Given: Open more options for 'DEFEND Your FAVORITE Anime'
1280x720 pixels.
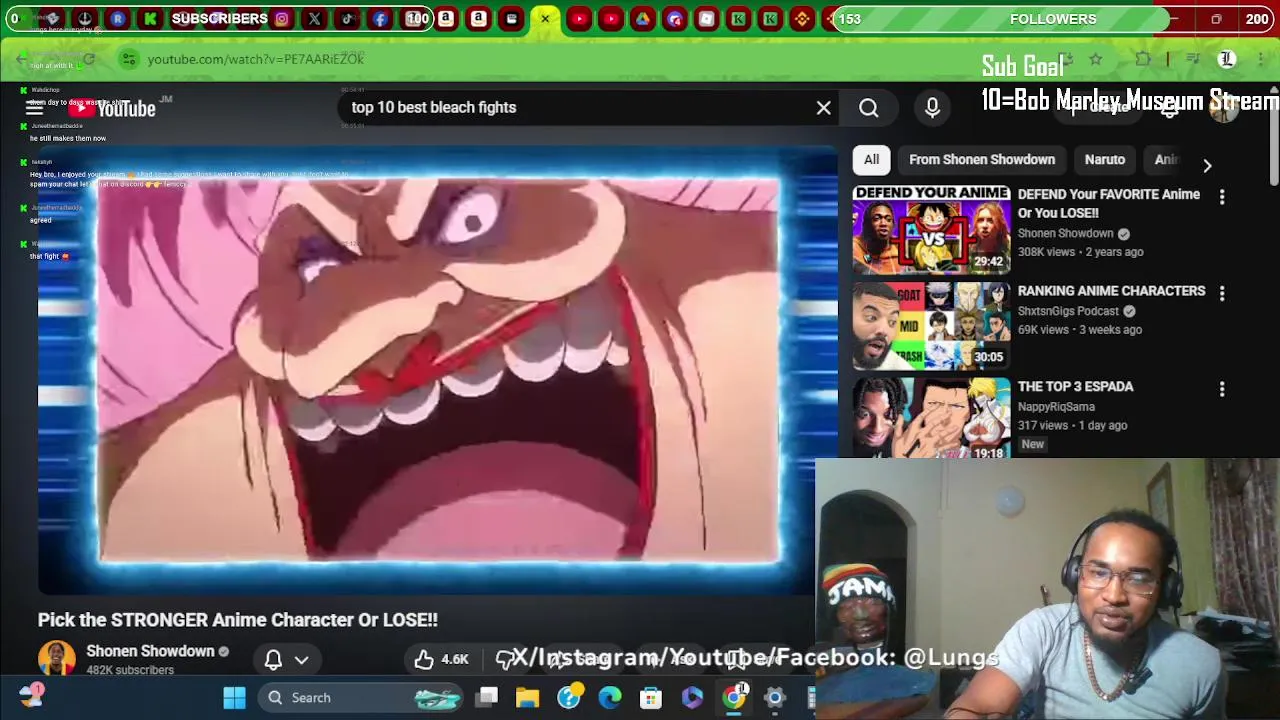Looking at the screenshot, I should coord(1221,198).
